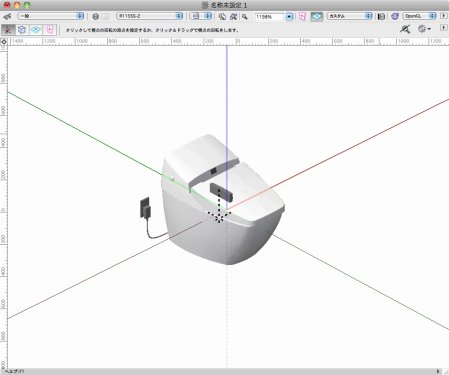This screenshot has height=375, width=449.
Task: Toggle the first flyover rotation mode button
Action: (8, 30)
